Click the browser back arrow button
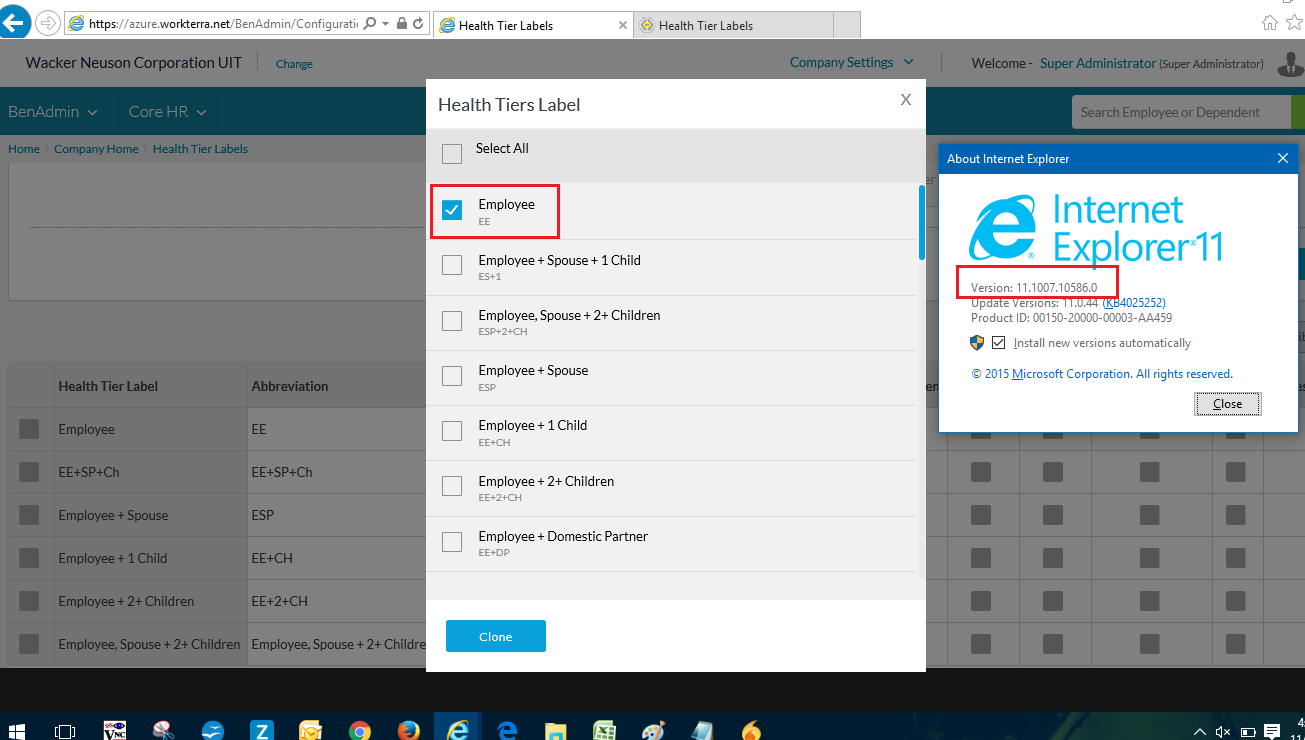This screenshot has width=1305, height=740. (x=15, y=23)
